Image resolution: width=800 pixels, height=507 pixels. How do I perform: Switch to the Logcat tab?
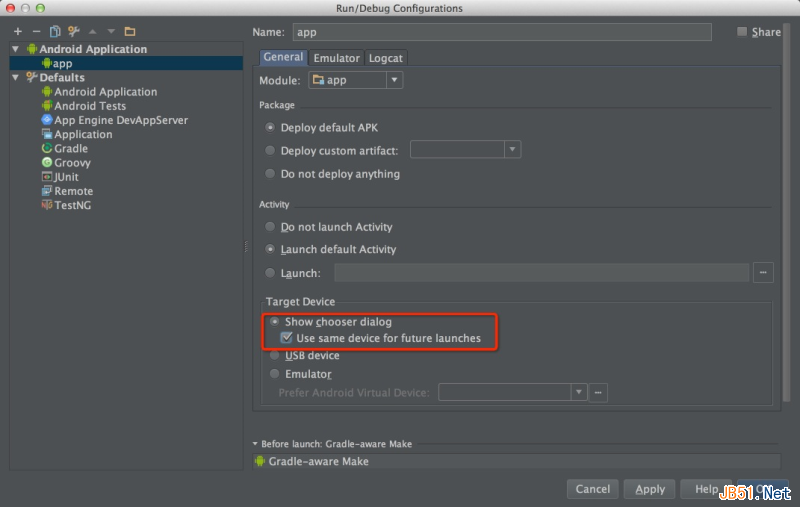(385, 58)
